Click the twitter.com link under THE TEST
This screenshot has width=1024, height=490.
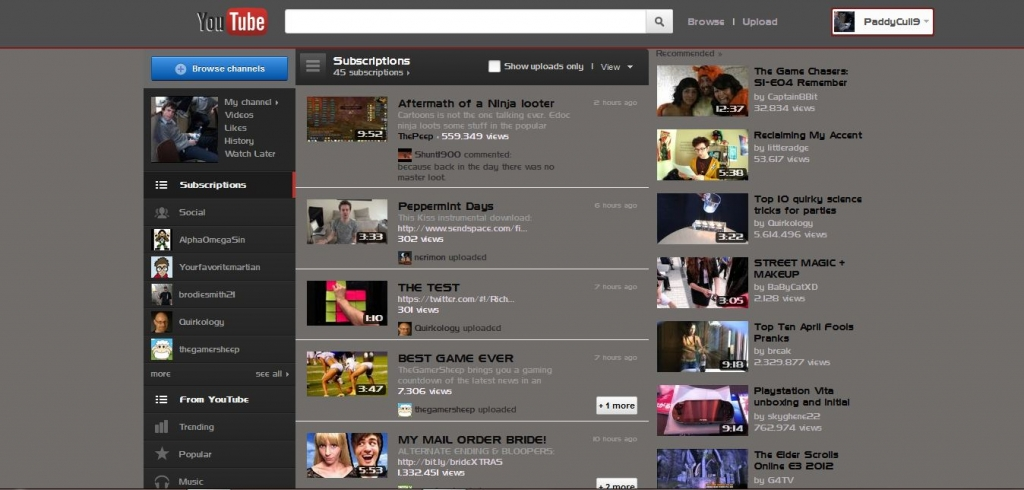pos(456,299)
